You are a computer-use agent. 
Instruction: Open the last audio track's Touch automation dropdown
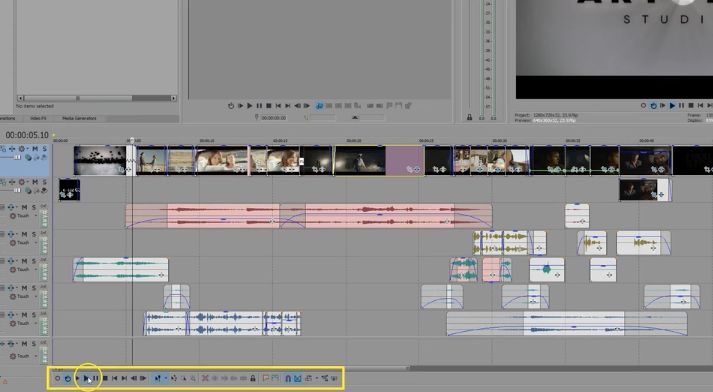pos(36,356)
